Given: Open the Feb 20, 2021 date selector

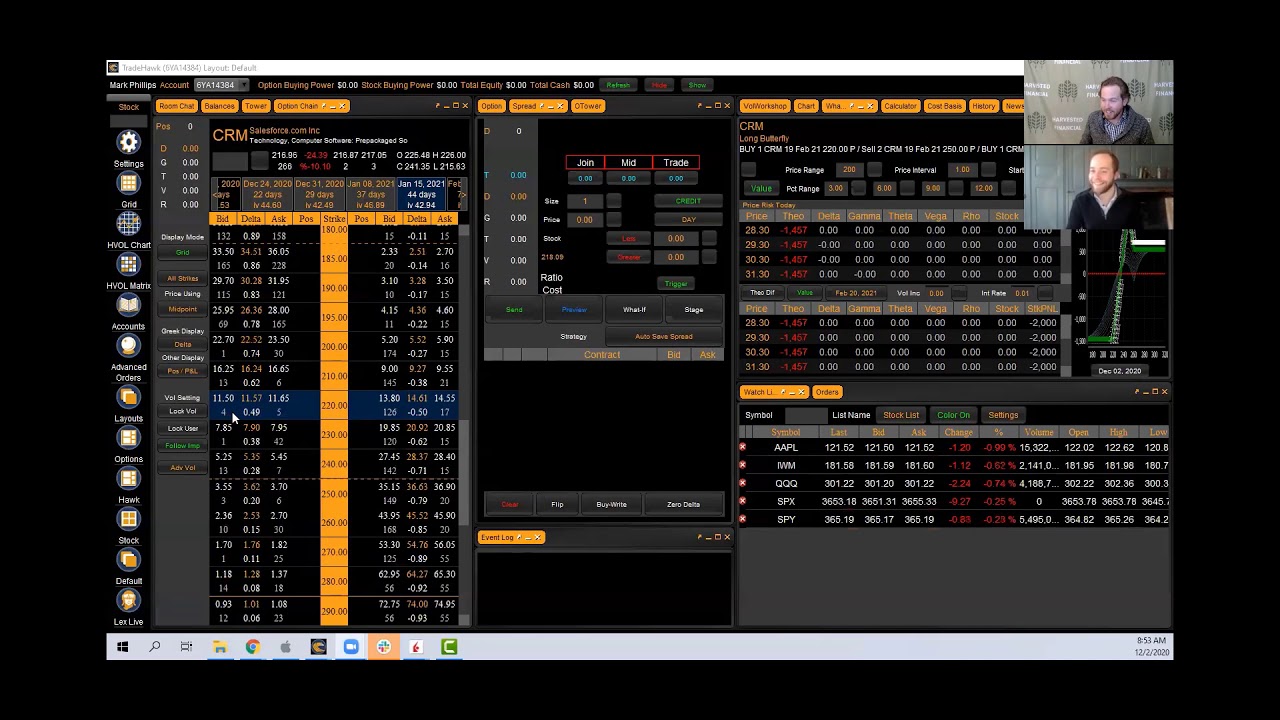Looking at the screenshot, I should tap(856, 293).
